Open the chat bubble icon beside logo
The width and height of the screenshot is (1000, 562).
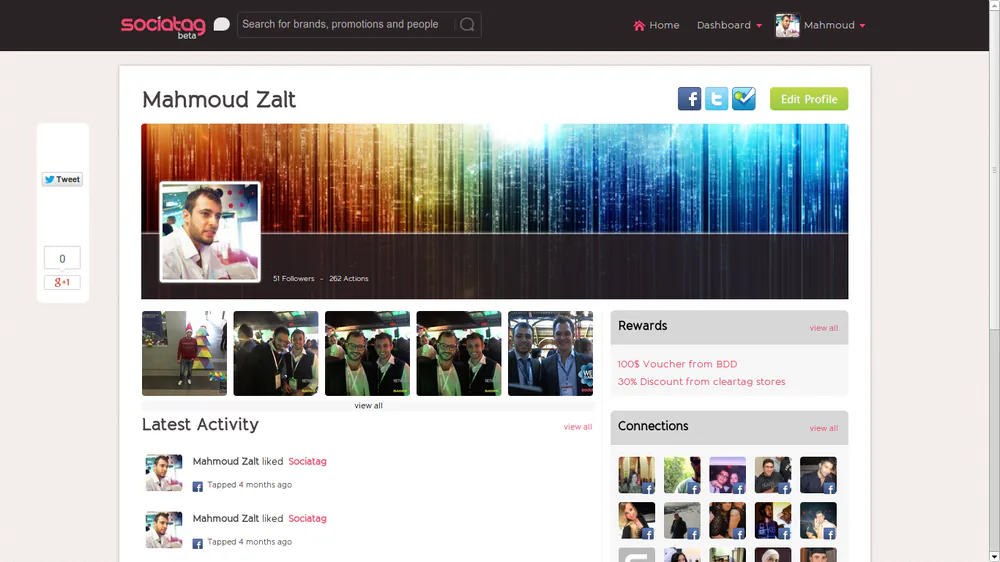point(221,24)
